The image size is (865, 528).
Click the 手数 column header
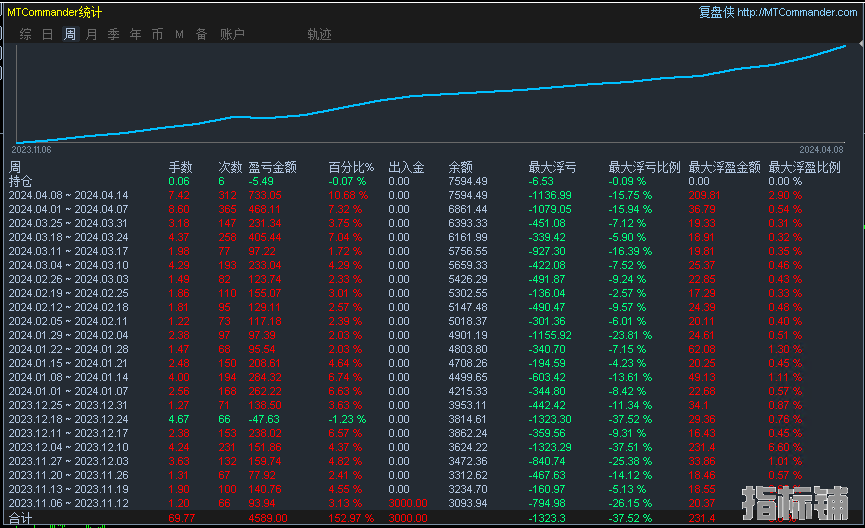coord(180,167)
